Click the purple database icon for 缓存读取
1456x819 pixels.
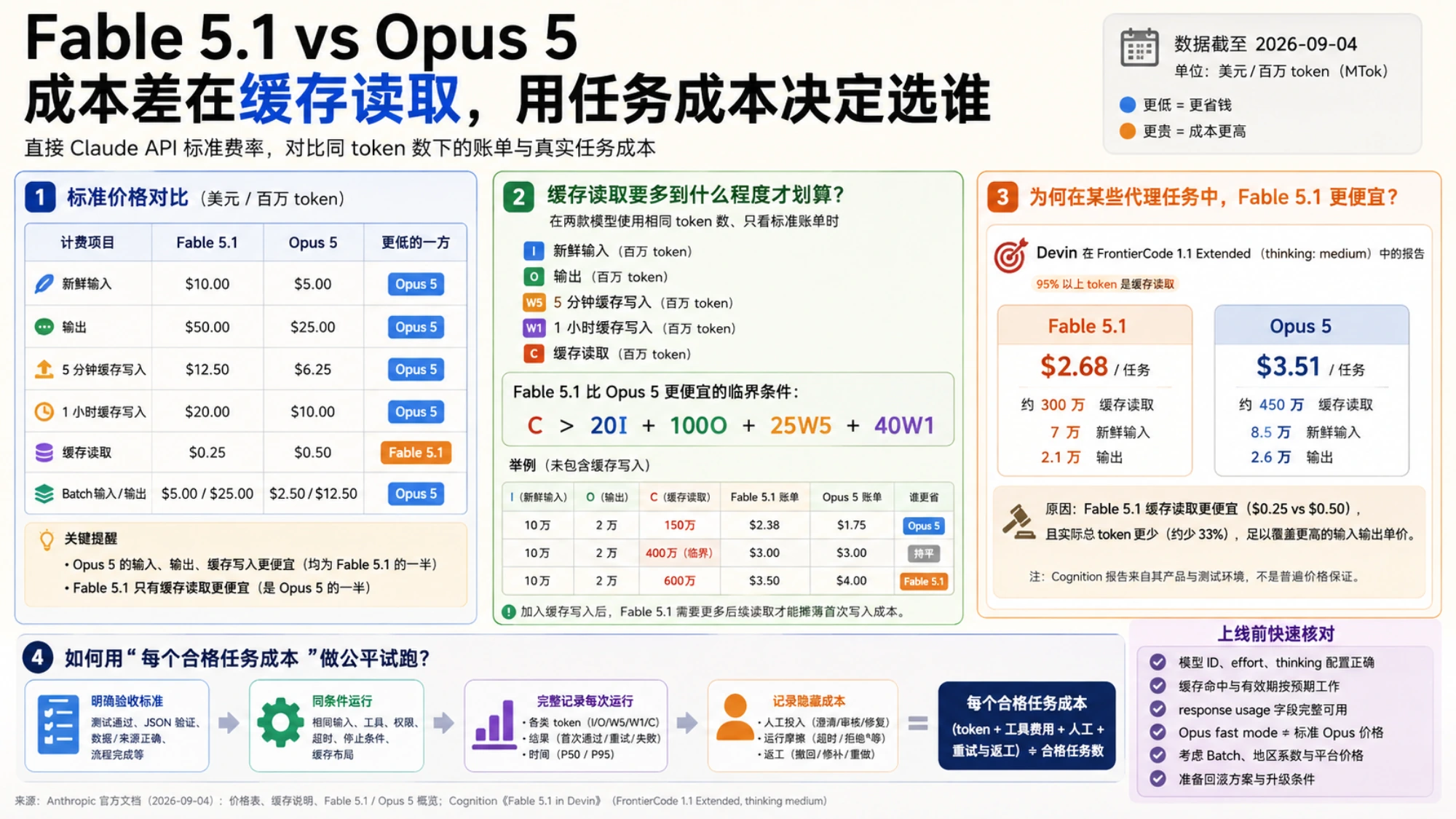(x=44, y=452)
